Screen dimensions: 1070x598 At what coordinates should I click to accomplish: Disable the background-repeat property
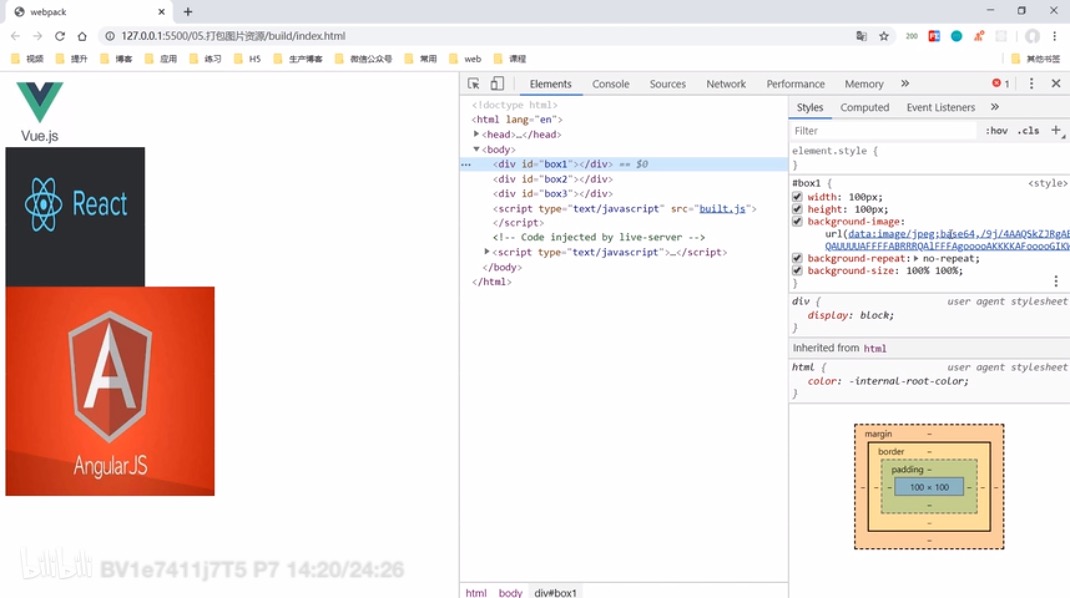coord(797,258)
